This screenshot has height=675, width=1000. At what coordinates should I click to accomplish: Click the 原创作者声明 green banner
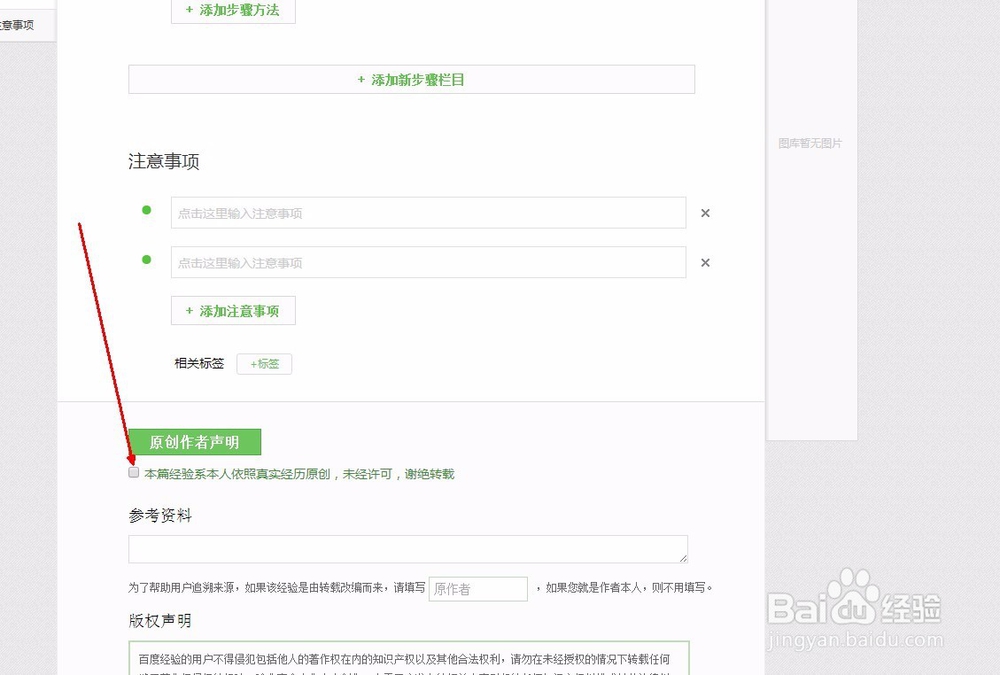click(x=195, y=441)
